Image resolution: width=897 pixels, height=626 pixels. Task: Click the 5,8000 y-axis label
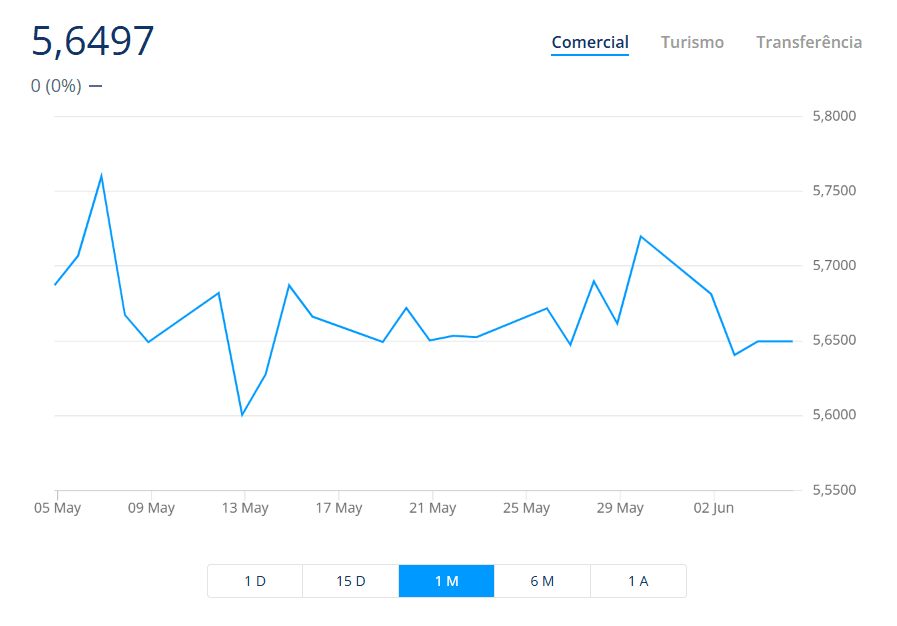coord(834,116)
